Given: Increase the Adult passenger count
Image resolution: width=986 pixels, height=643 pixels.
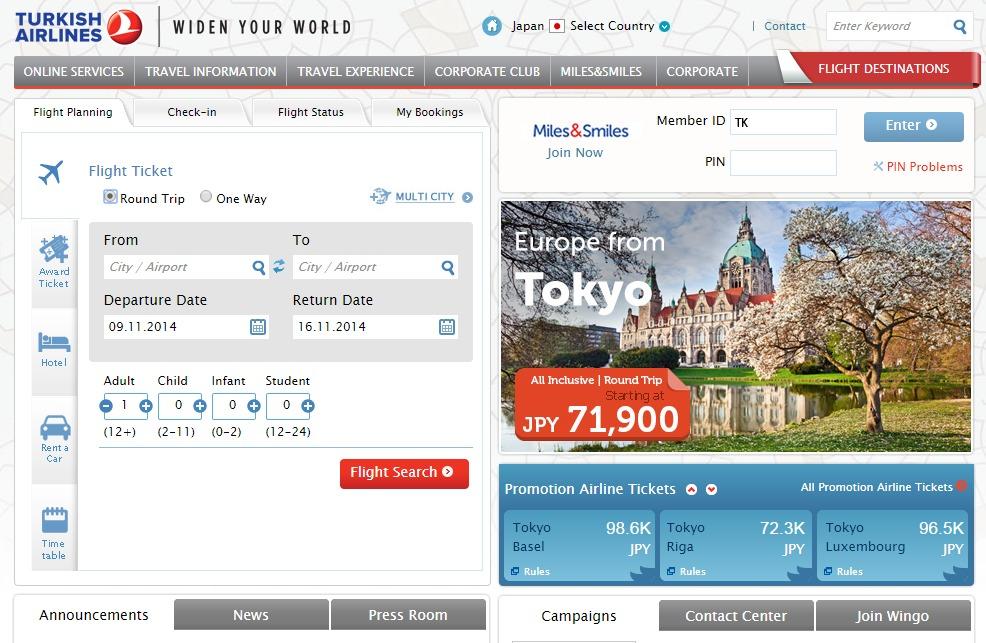Looking at the screenshot, I should coord(145,406).
